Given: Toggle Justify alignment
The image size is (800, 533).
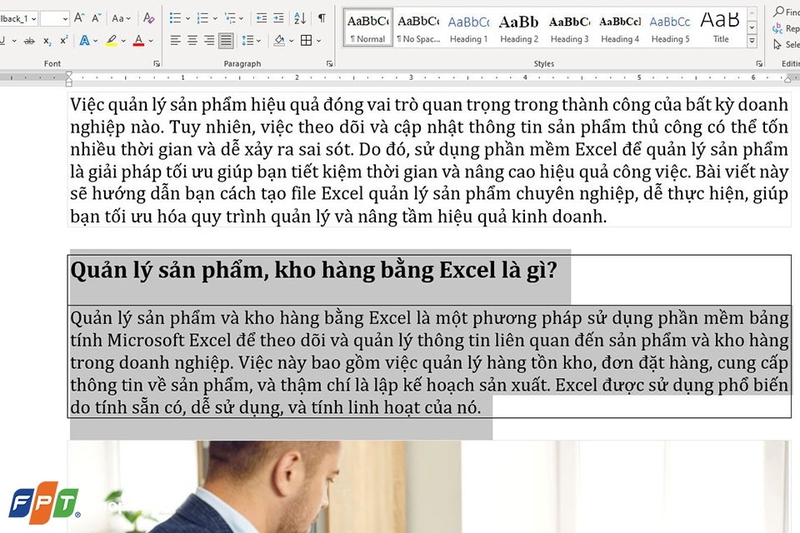Looking at the screenshot, I should click(226, 40).
